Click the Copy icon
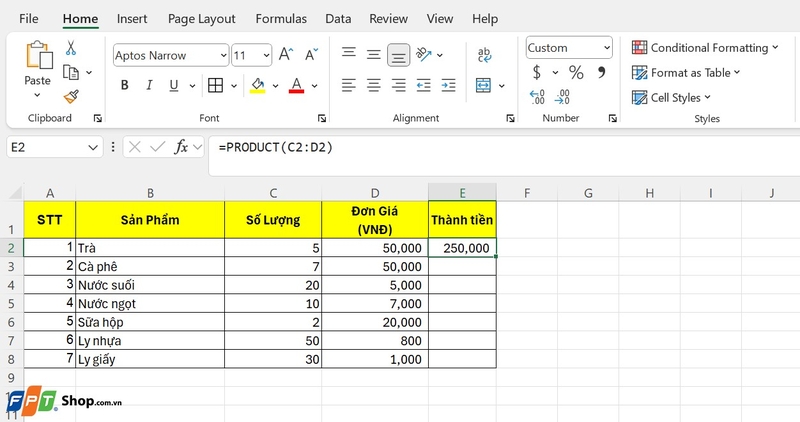The height and width of the screenshot is (422, 800). click(70, 72)
